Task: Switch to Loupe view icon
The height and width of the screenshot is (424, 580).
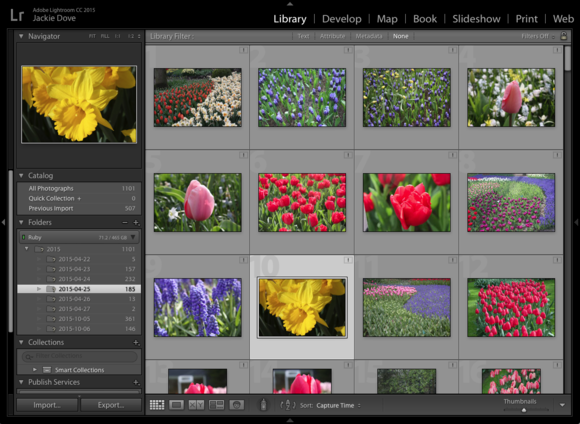Action: tap(176, 405)
